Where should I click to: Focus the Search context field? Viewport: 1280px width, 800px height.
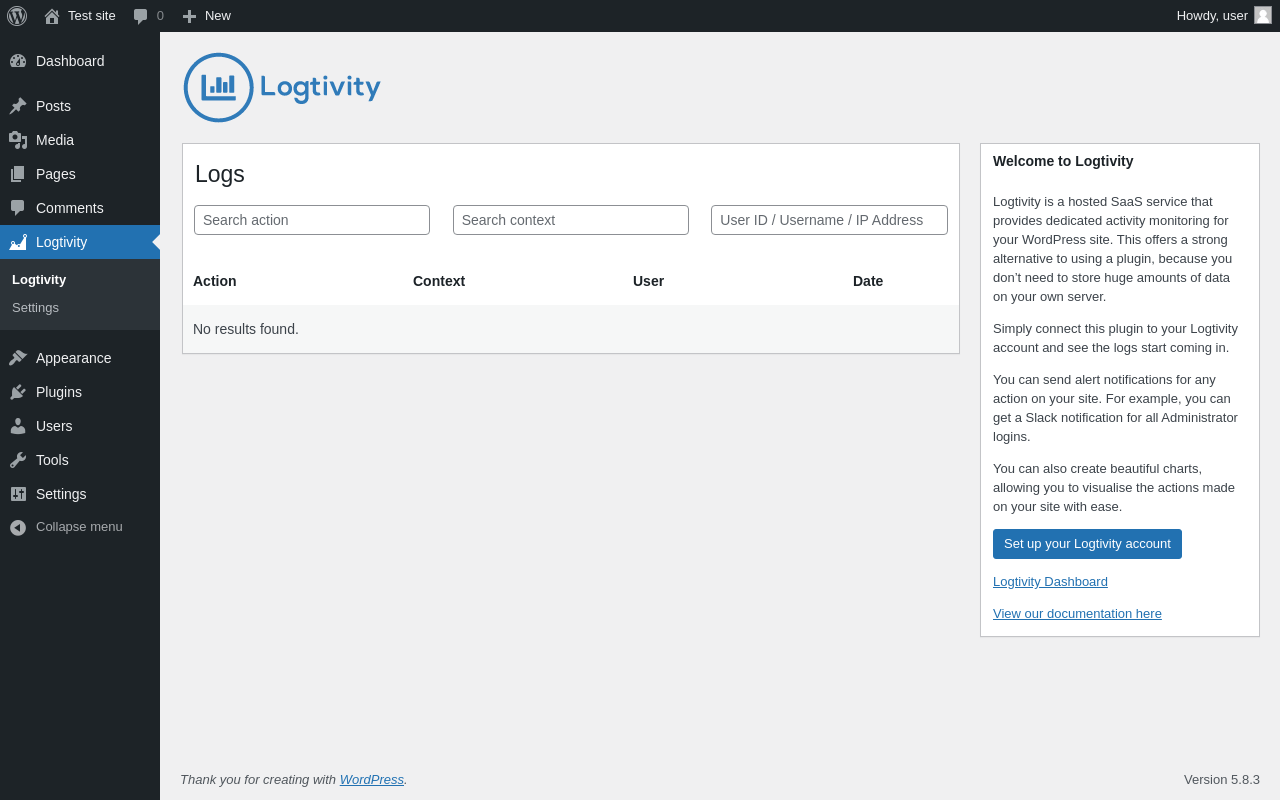point(571,220)
